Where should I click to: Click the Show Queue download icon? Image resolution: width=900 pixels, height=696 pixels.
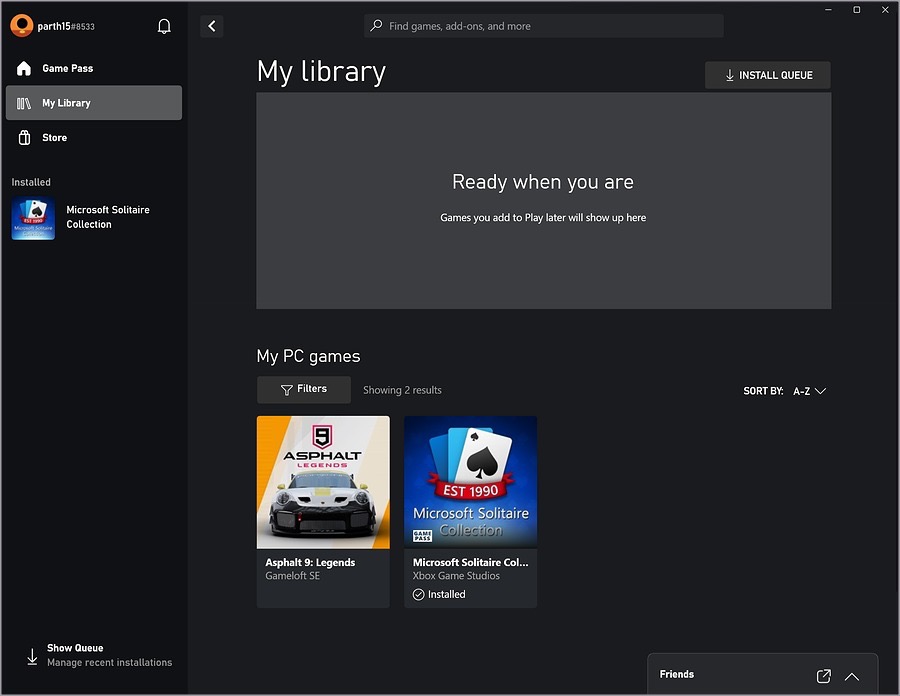click(32, 656)
